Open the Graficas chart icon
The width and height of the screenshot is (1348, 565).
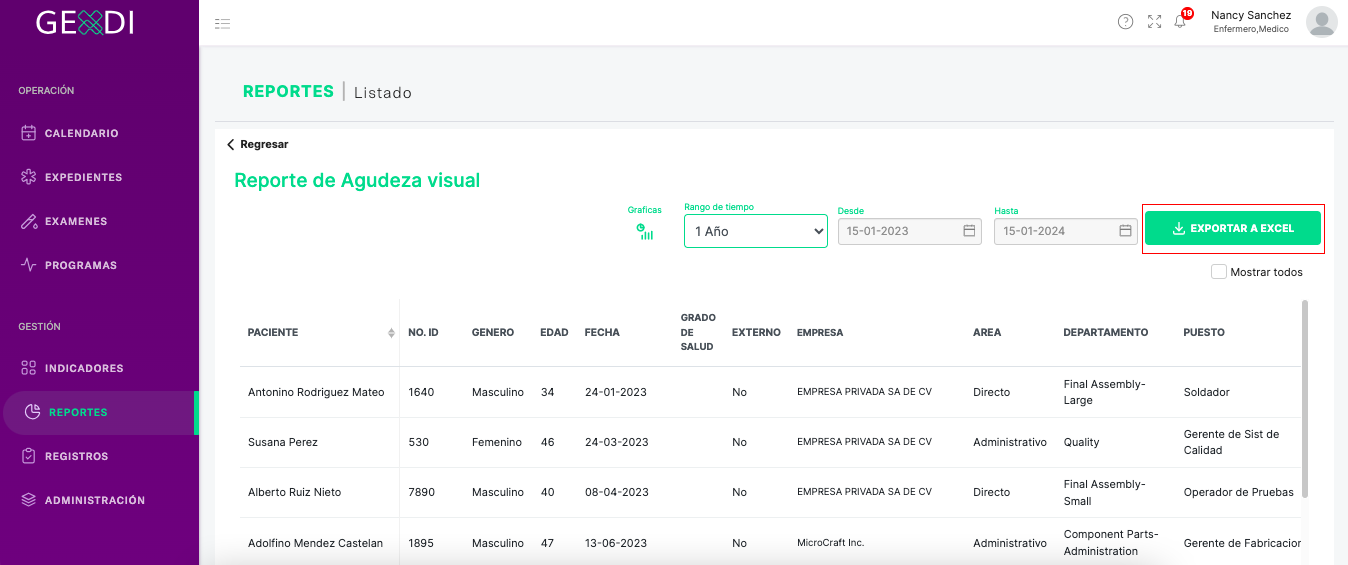645,232
